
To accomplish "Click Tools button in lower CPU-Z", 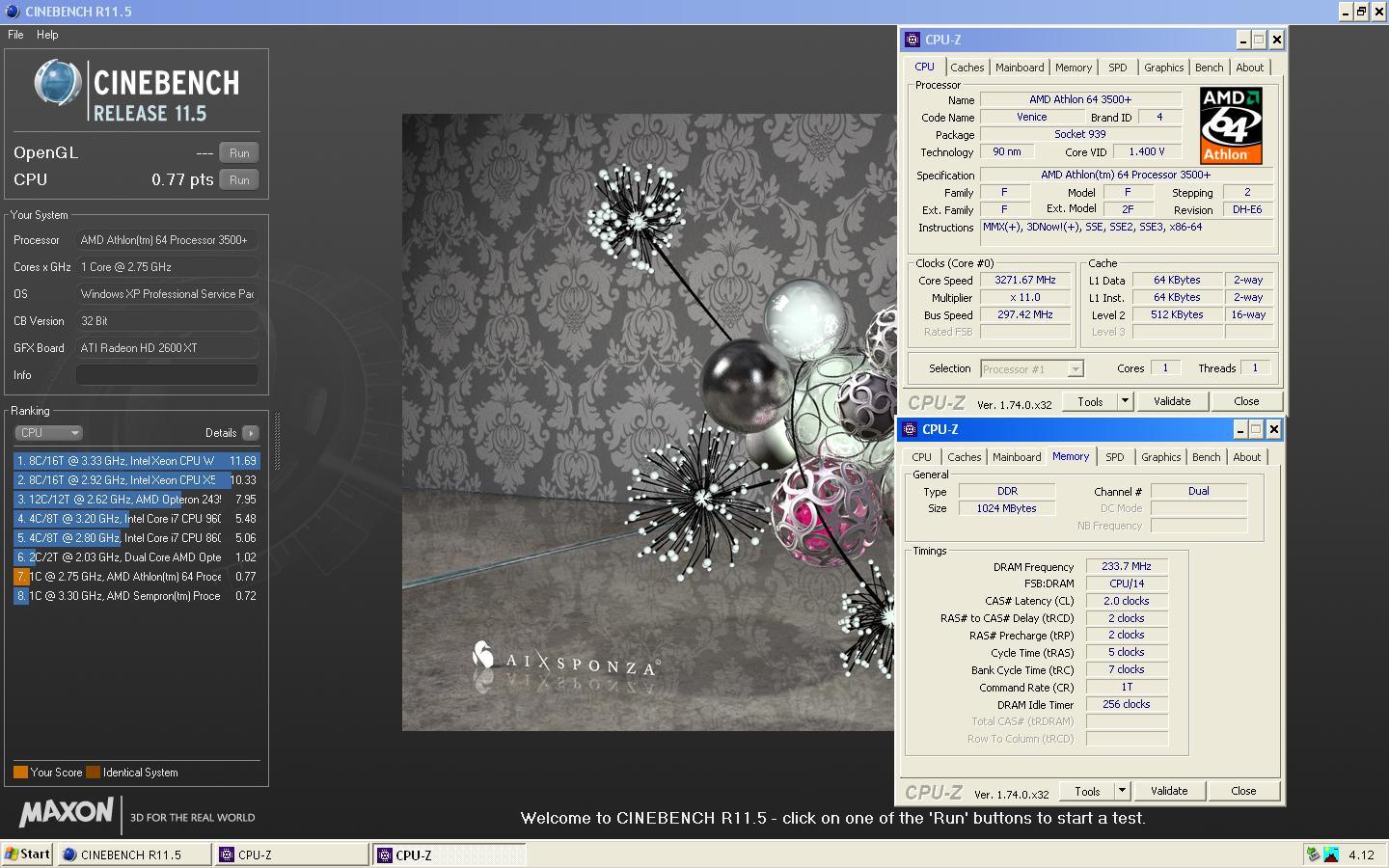I will (x=1088, y=792).
